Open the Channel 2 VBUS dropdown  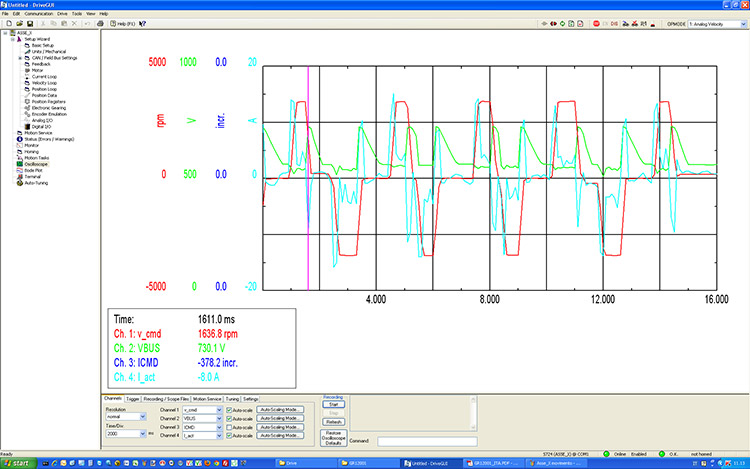point(219,418)
